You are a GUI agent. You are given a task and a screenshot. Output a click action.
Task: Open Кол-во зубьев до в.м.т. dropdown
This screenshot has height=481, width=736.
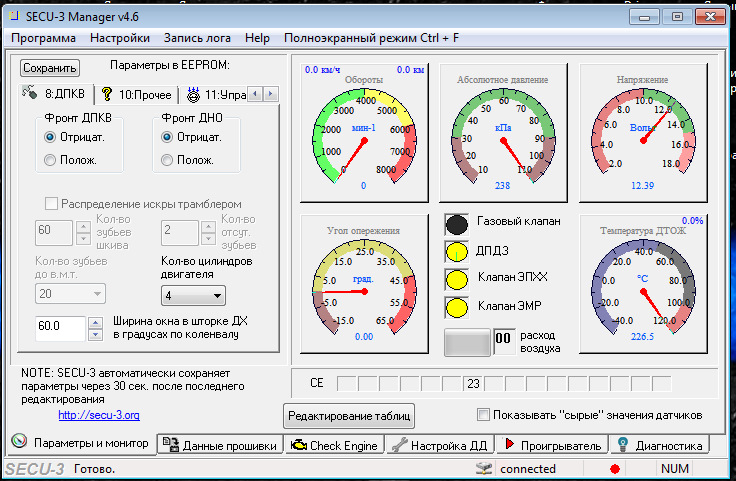tap(70, 294)
